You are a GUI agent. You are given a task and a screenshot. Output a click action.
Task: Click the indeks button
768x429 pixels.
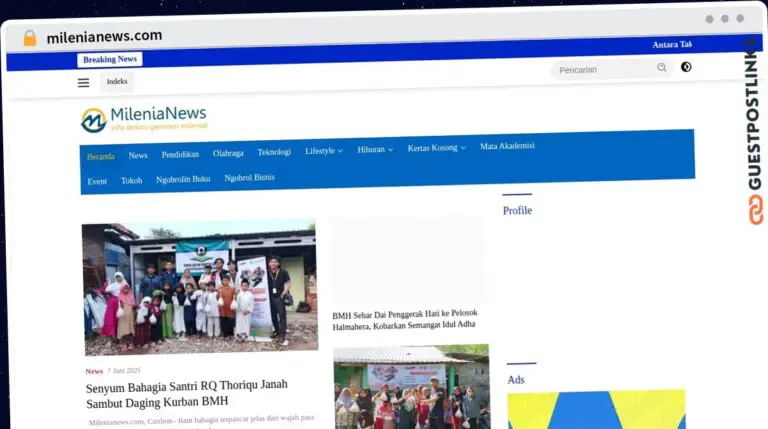point(117,82)
